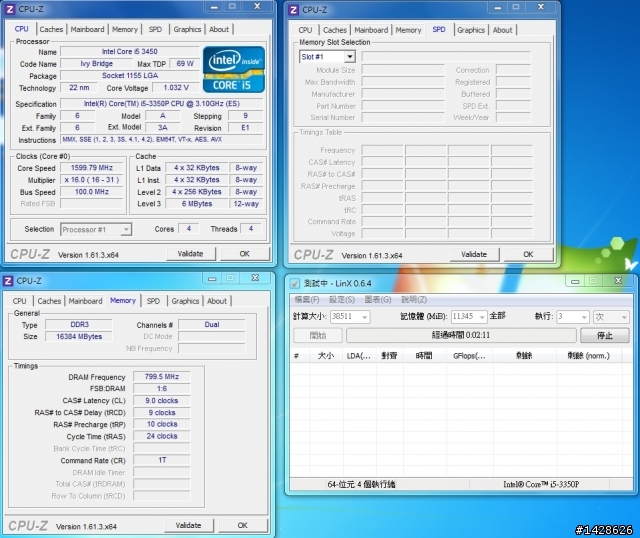The width and height of the screenshot is (640, 538).
Task: Open Mainboard tab in bottom-left Memory window
Action: tap(85, 301)
